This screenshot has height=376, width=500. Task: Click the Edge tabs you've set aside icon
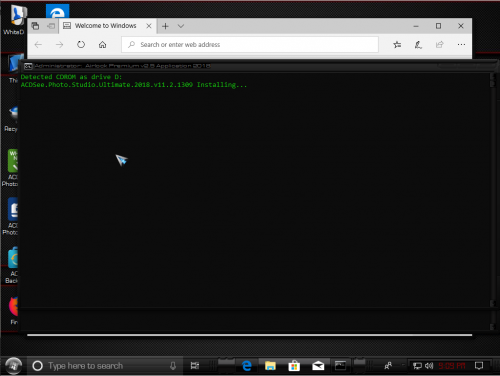coord(35,26)
